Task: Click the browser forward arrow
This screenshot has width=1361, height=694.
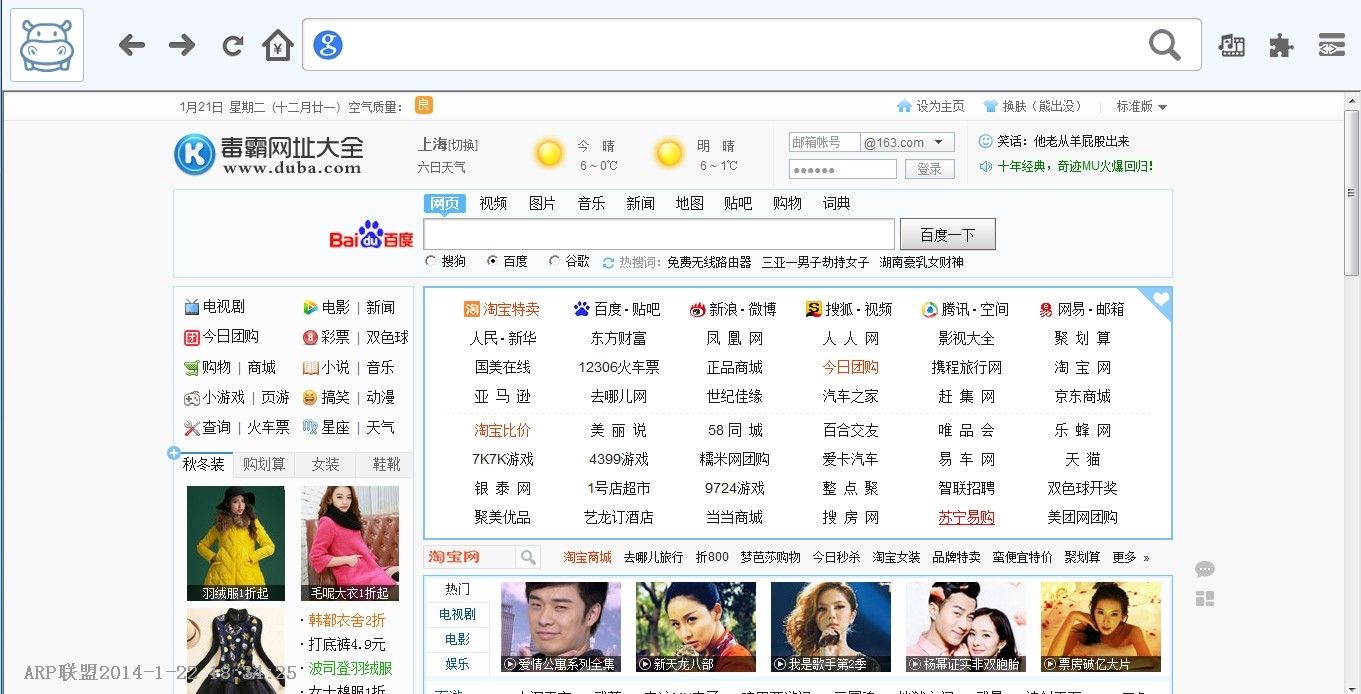Action: [182, 45]
